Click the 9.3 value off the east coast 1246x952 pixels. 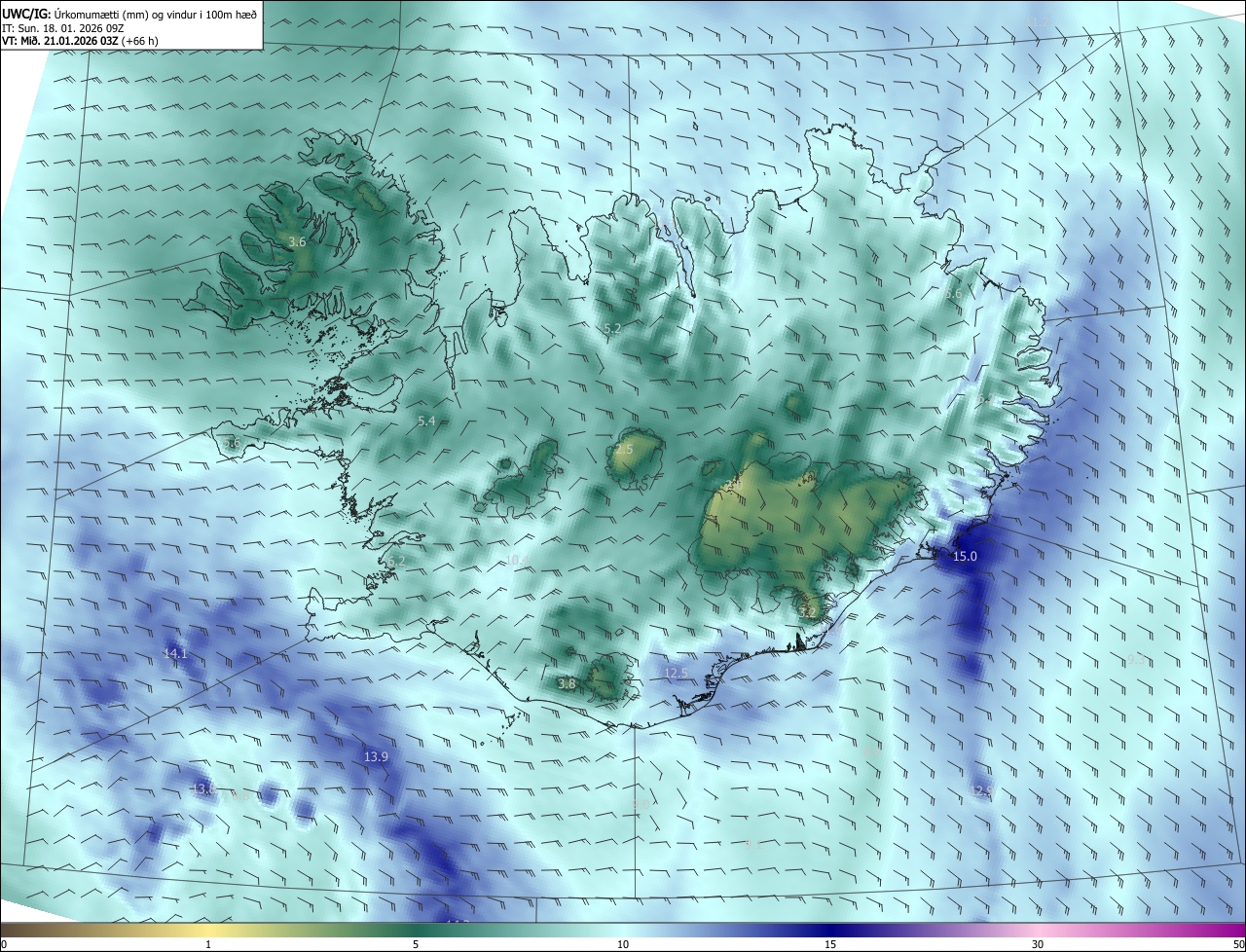[x=1136, y=660]
